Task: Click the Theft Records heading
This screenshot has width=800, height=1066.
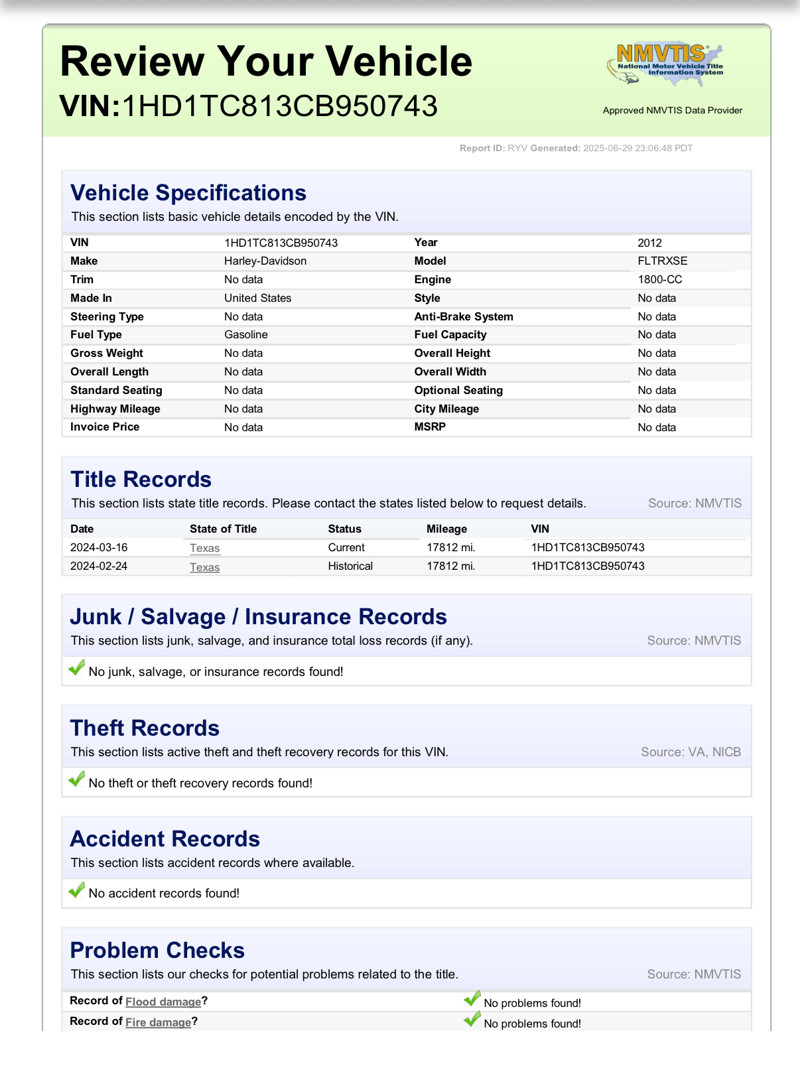Action: point(145,728)
